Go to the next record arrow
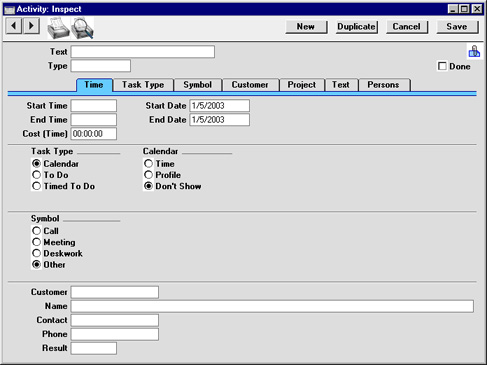The width and height of the screenshot is (487, 365). [31, 26]
